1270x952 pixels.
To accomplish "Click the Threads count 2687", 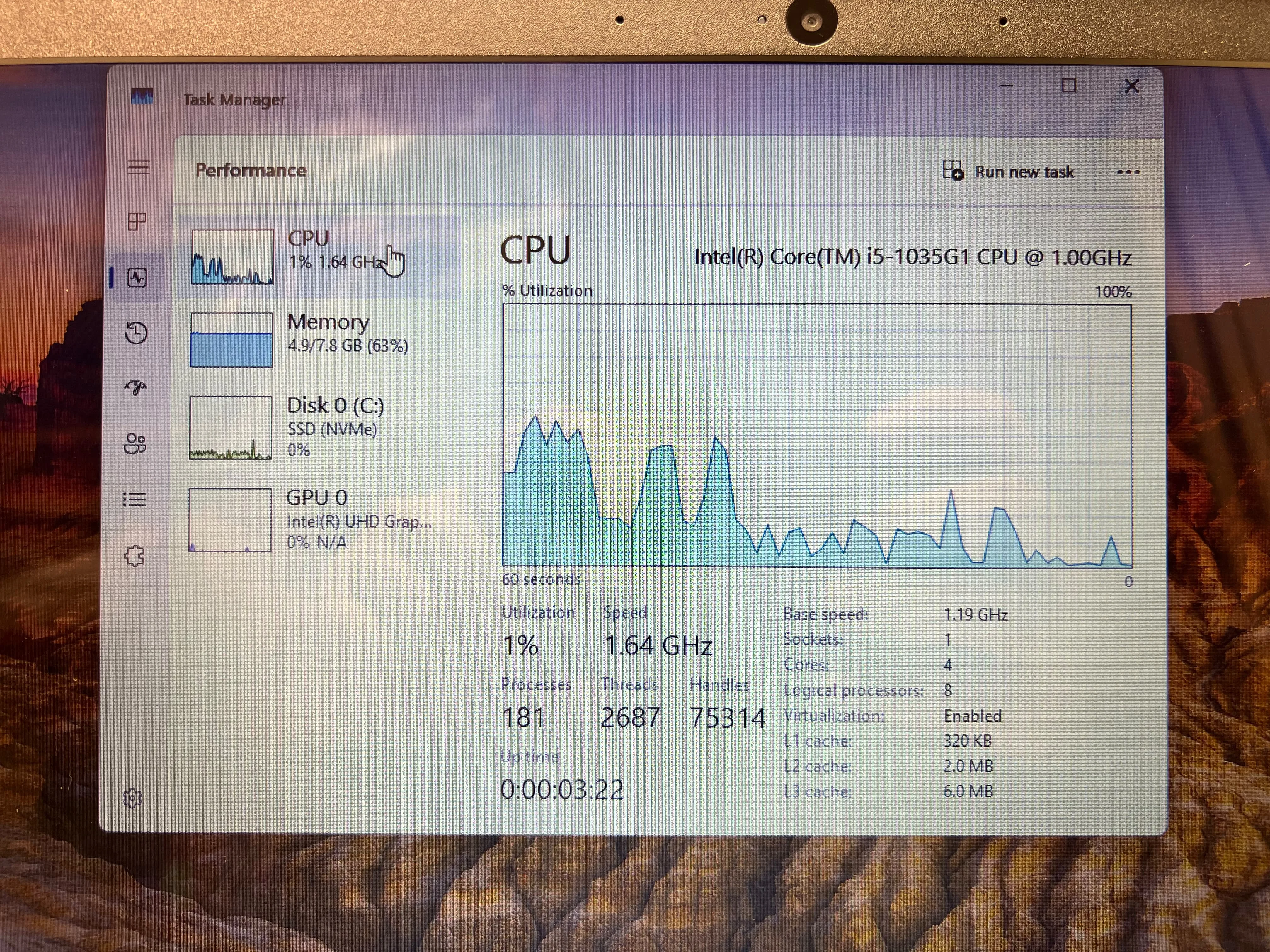I will click(630, 717).
